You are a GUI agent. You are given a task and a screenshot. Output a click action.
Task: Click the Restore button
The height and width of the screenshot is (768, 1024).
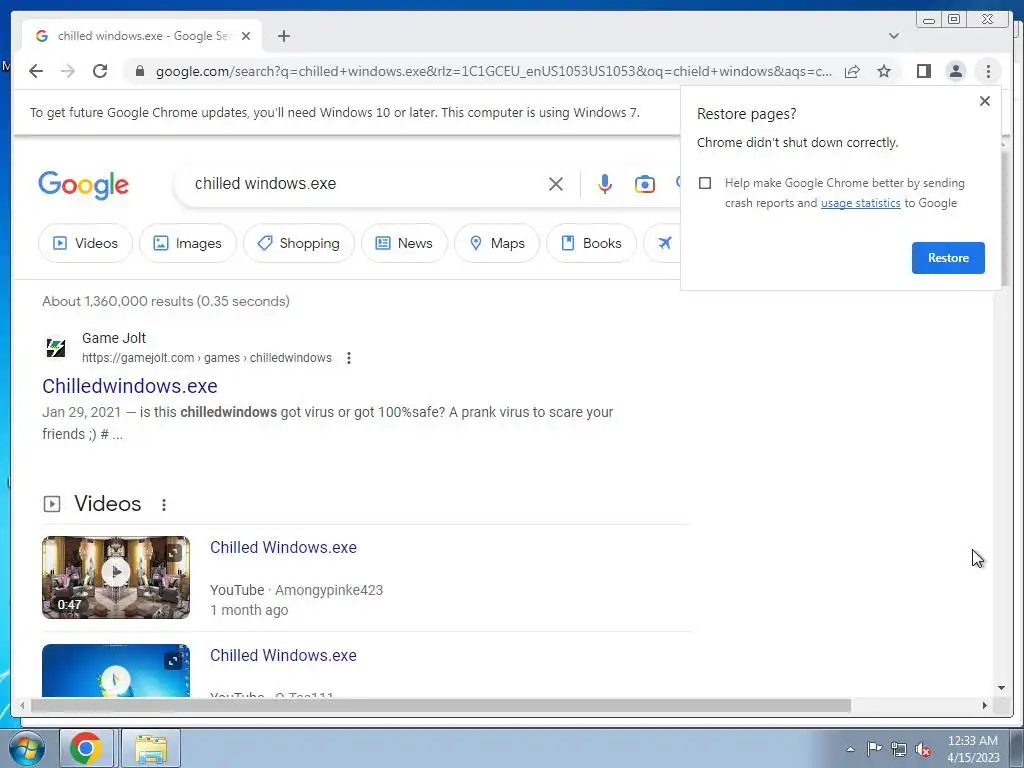[948, 258]
